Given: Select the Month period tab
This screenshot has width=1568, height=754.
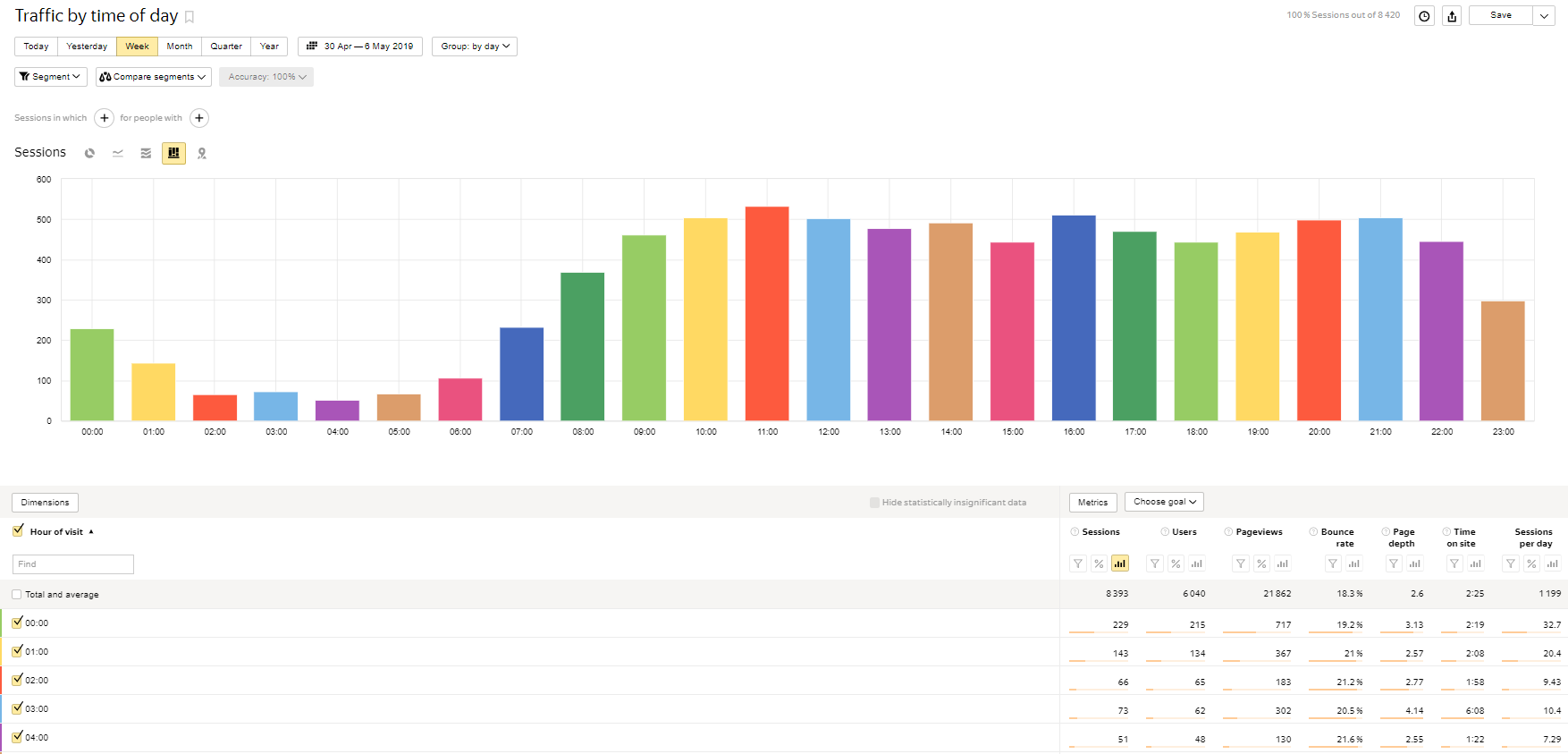Looking at the screenshot, I should [180, 47].
